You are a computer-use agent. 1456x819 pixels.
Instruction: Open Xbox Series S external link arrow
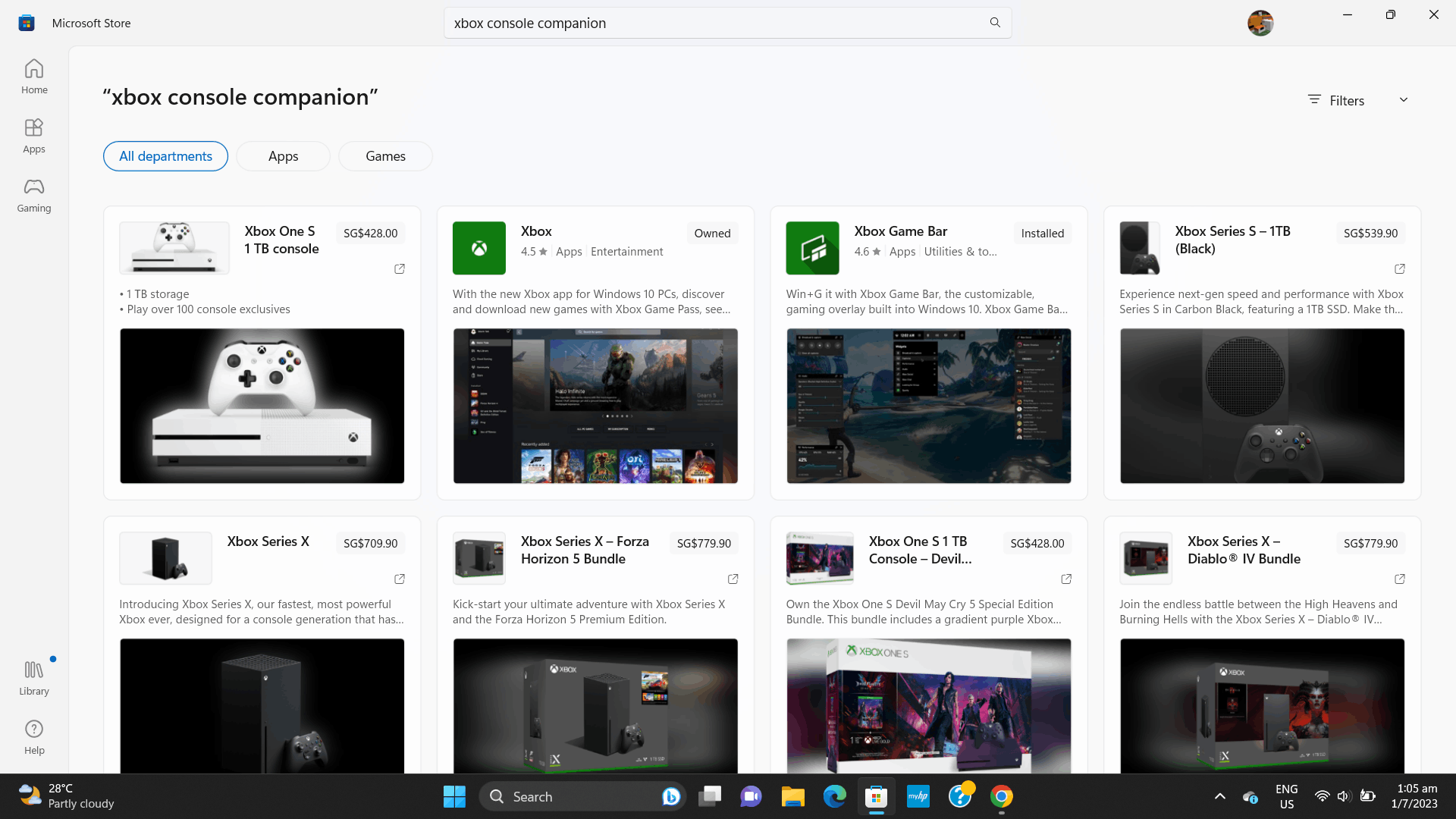(x=1399, y=268)
